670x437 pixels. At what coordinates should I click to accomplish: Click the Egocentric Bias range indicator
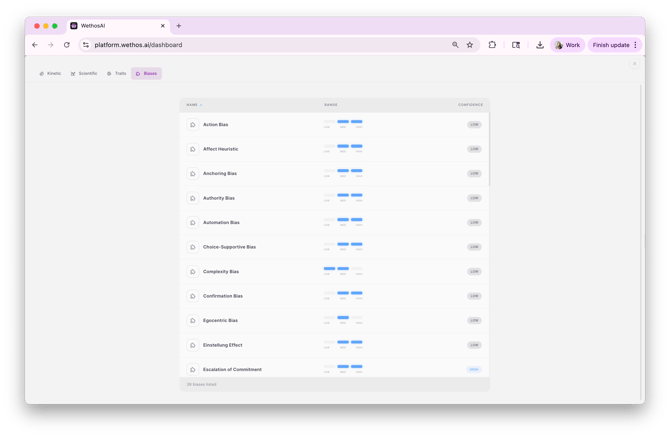pos(343,320)
